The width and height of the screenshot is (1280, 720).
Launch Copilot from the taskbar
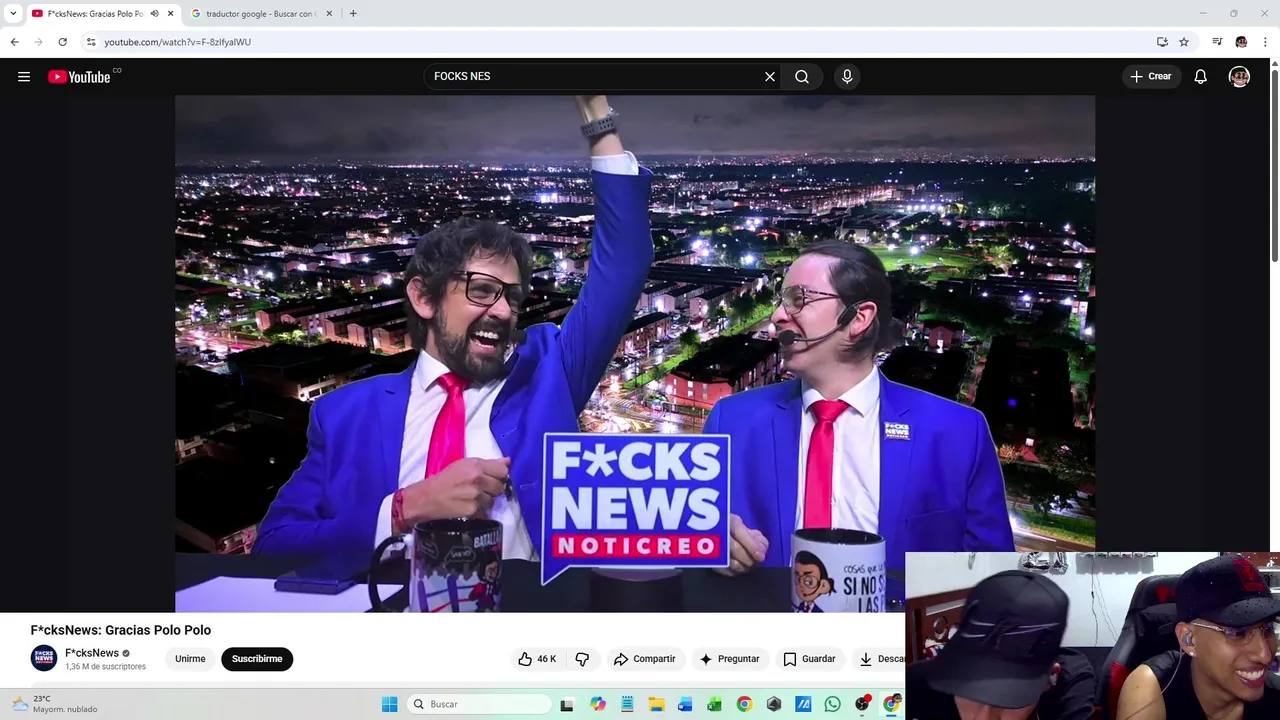597,704
